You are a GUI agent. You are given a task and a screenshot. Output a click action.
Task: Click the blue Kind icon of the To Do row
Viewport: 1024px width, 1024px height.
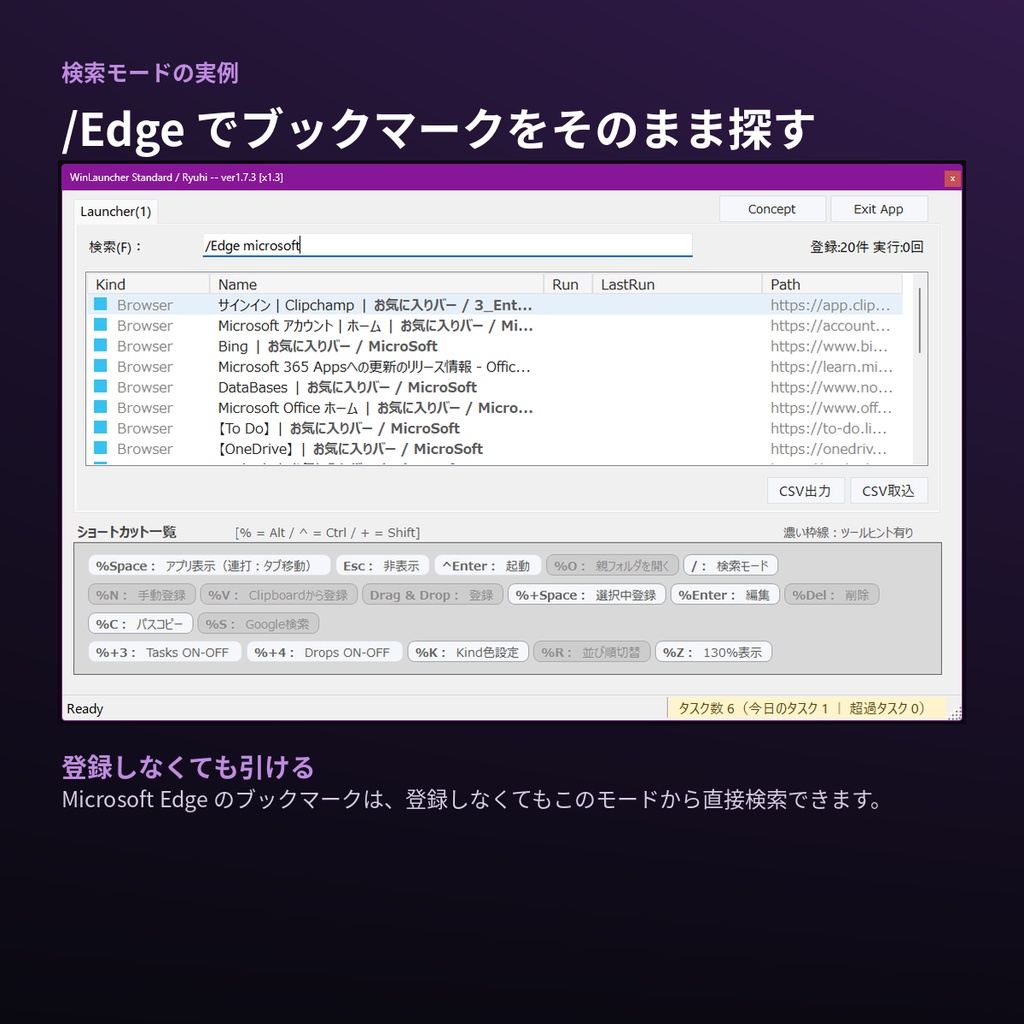101,428
